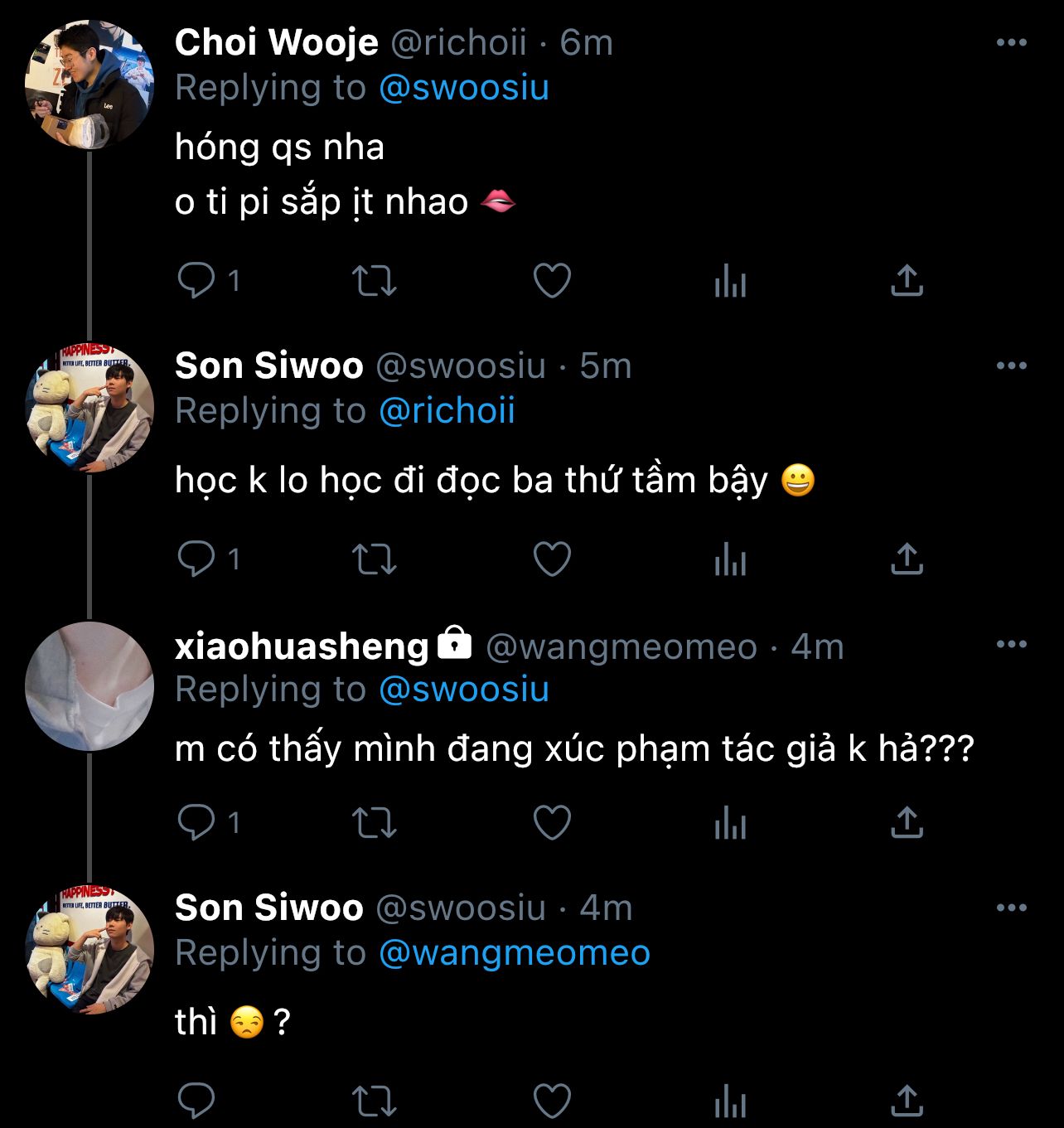This screenshot has height=1128, width=1064.
Task: Open the @swoosiu mention under Choi Wooje
Action: (464, 88)
